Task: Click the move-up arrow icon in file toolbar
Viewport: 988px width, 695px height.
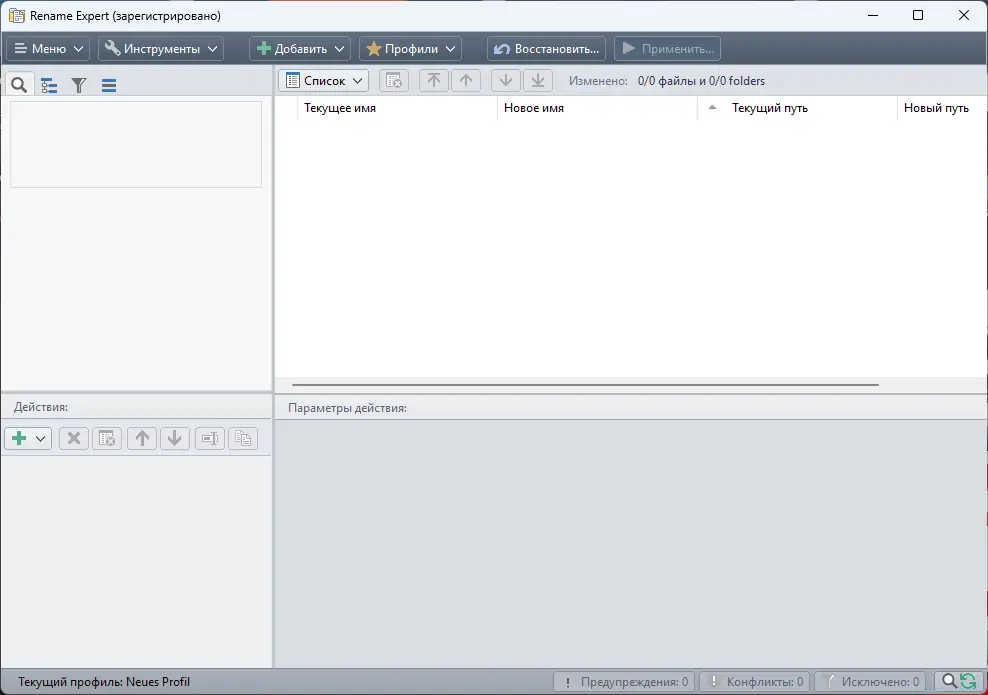Action: pyautogui.click(x=466, y=81)
